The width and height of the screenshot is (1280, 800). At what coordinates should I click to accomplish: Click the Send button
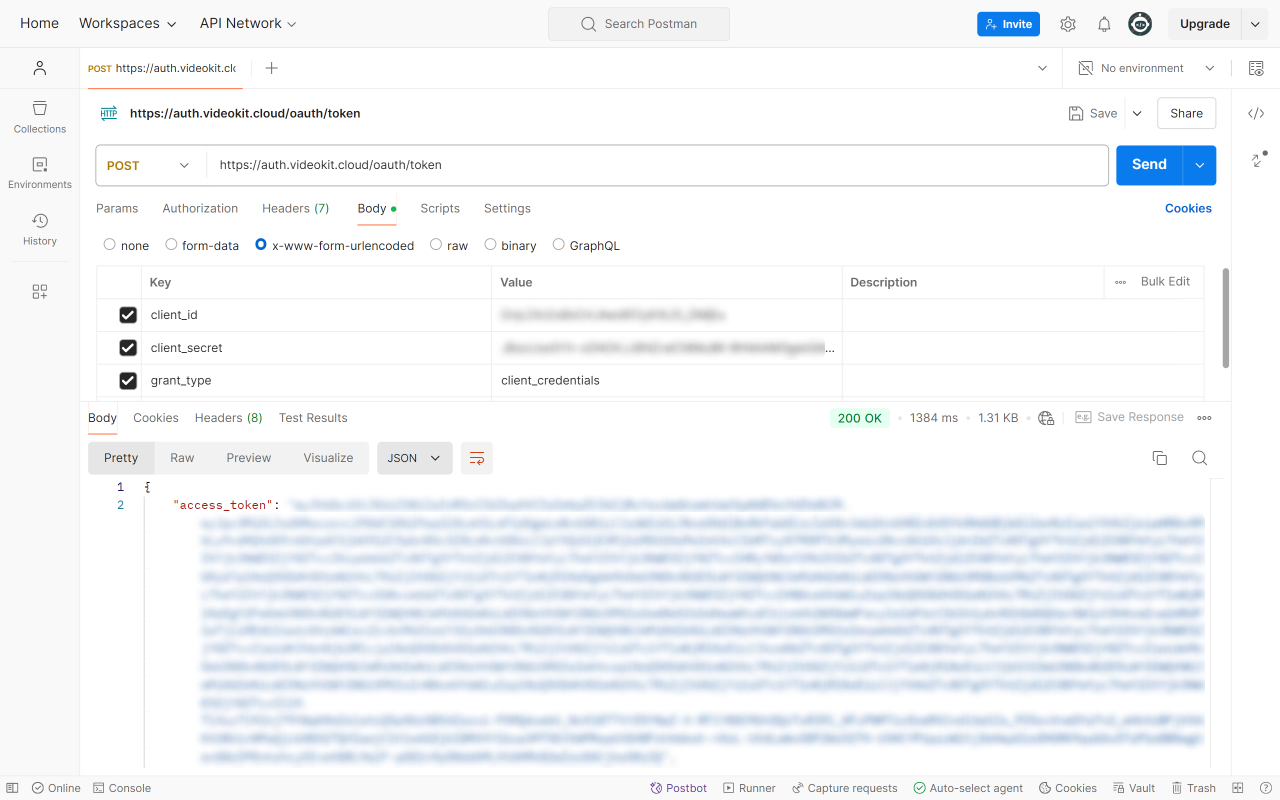click(1149, 166)
